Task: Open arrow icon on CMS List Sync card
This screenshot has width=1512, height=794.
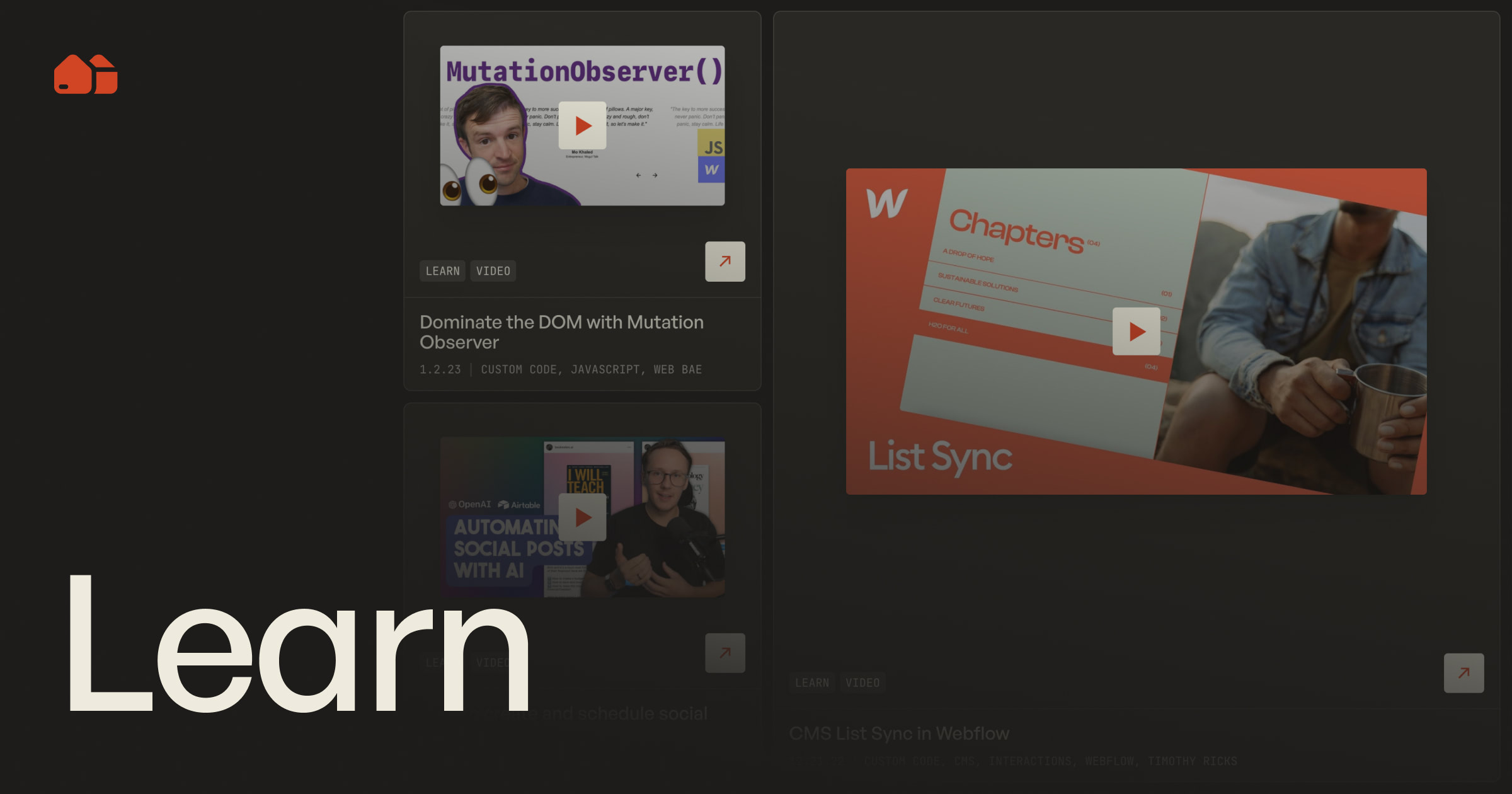Action: click(x=1463, y=673)
